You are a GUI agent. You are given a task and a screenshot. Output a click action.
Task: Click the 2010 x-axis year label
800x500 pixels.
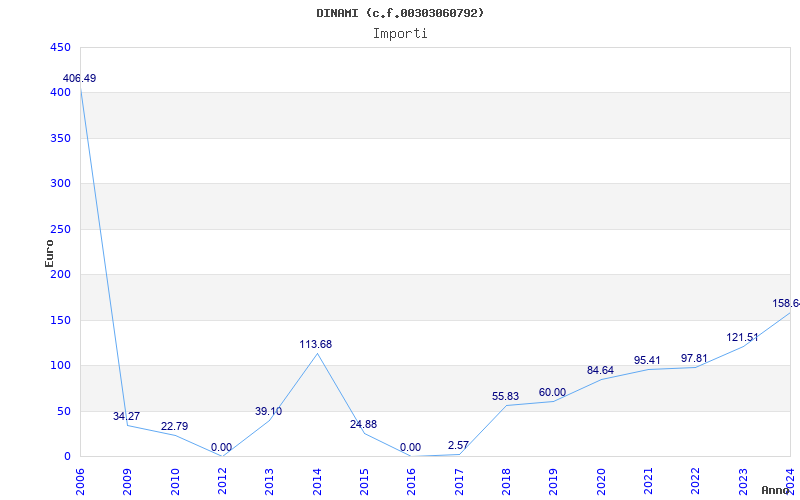pyautogui.click(x=175, y=482)
